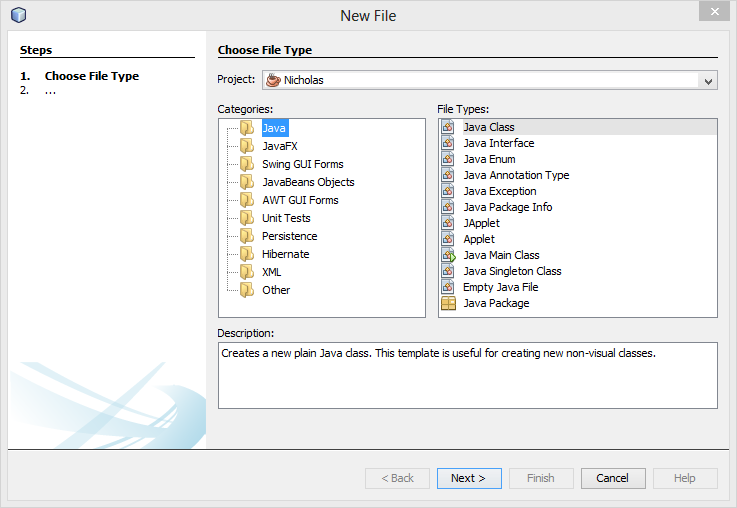The height and width of the screenshot is (508, 737).
Task: Click the grayed-out Help button
Action: click(x=685, y=478)
